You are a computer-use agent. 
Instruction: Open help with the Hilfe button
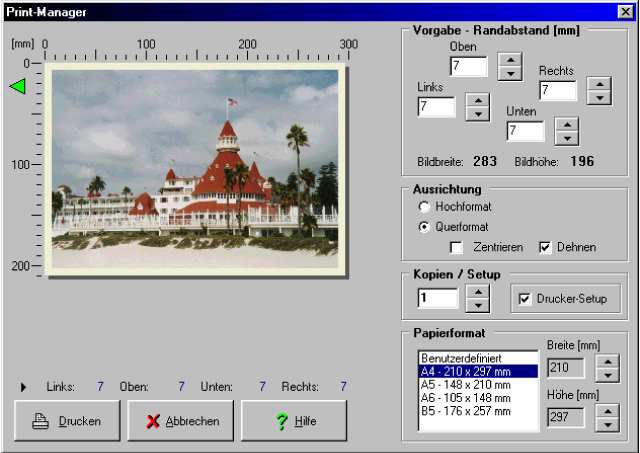point(293,421)
